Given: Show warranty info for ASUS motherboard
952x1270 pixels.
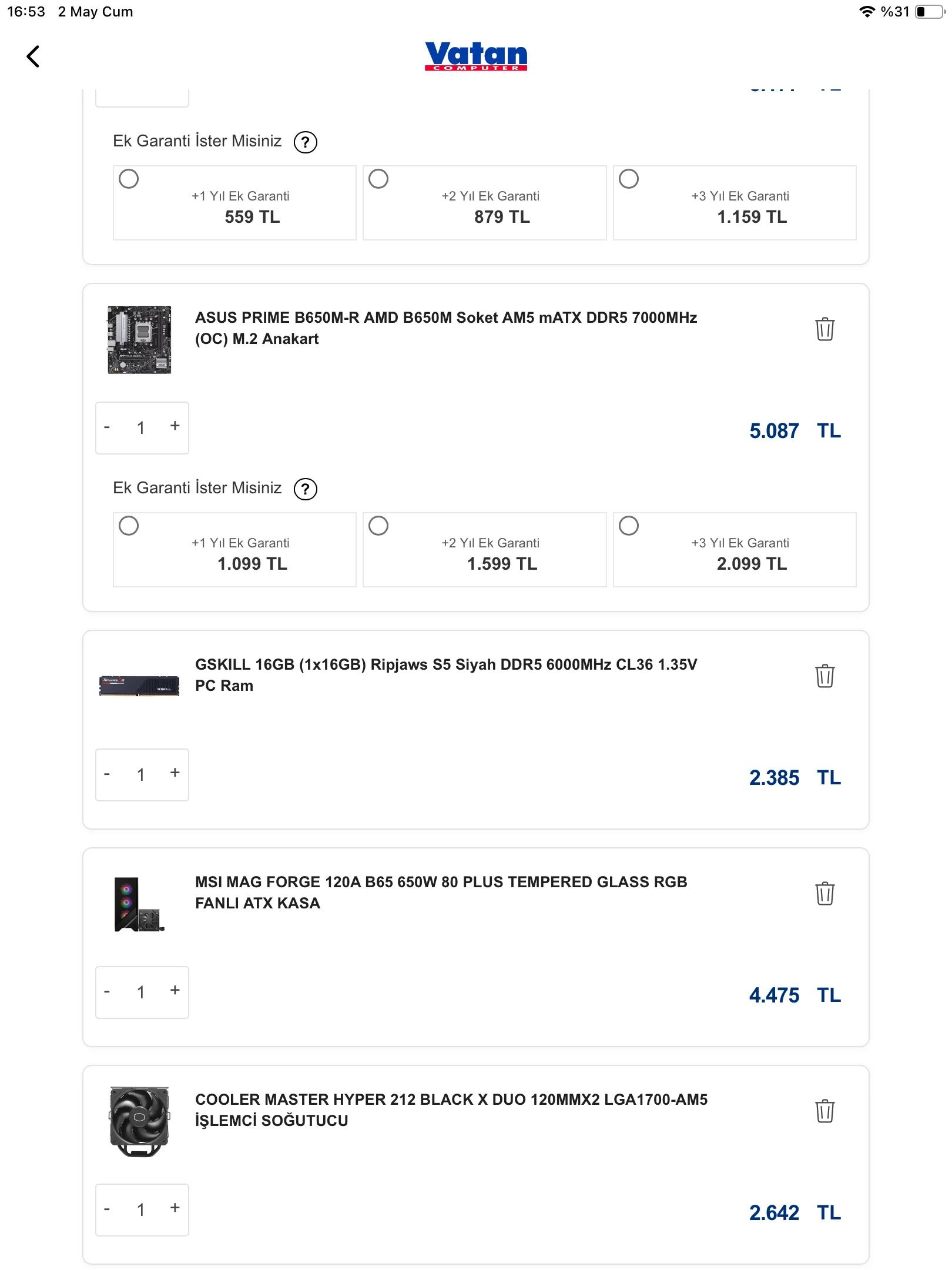Looking at the screenshot, I should pos(305,489).
